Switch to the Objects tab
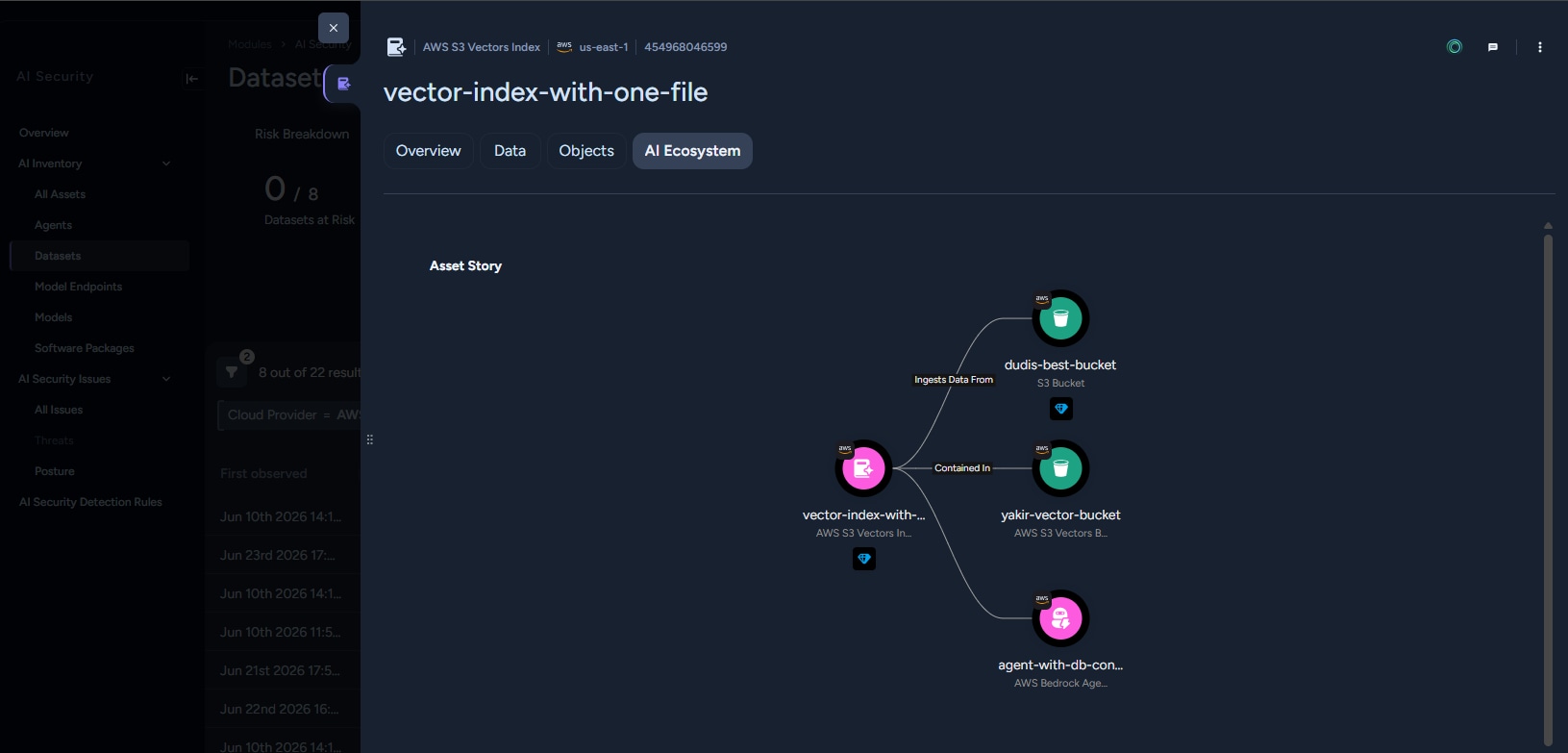Screen dimensions: 1568x753 point(586,151)
